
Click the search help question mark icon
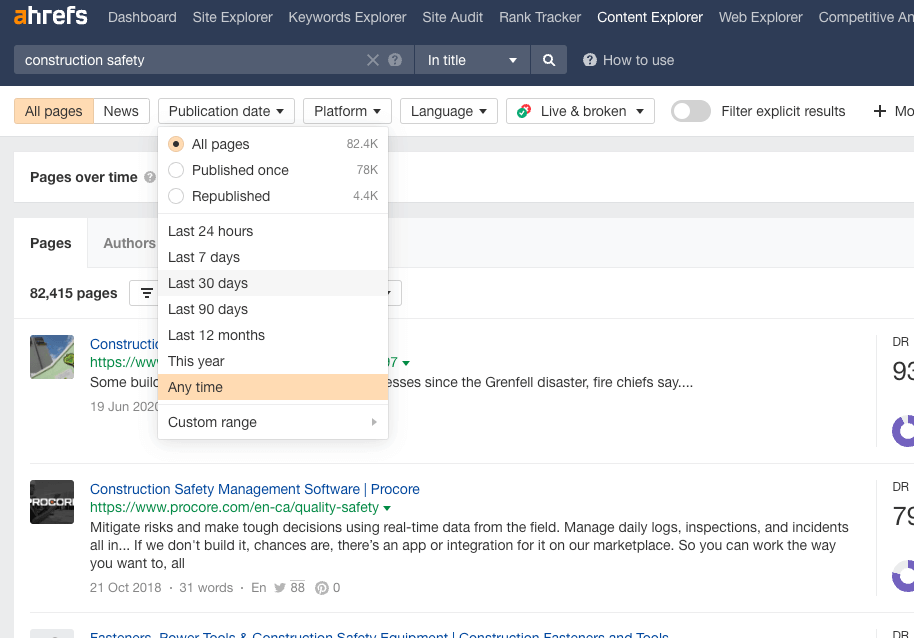[x=395, y=60]
